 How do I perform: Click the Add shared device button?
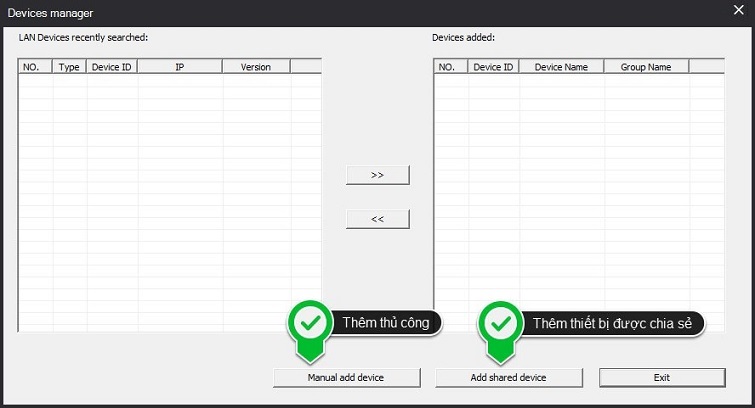coord(508,377)
